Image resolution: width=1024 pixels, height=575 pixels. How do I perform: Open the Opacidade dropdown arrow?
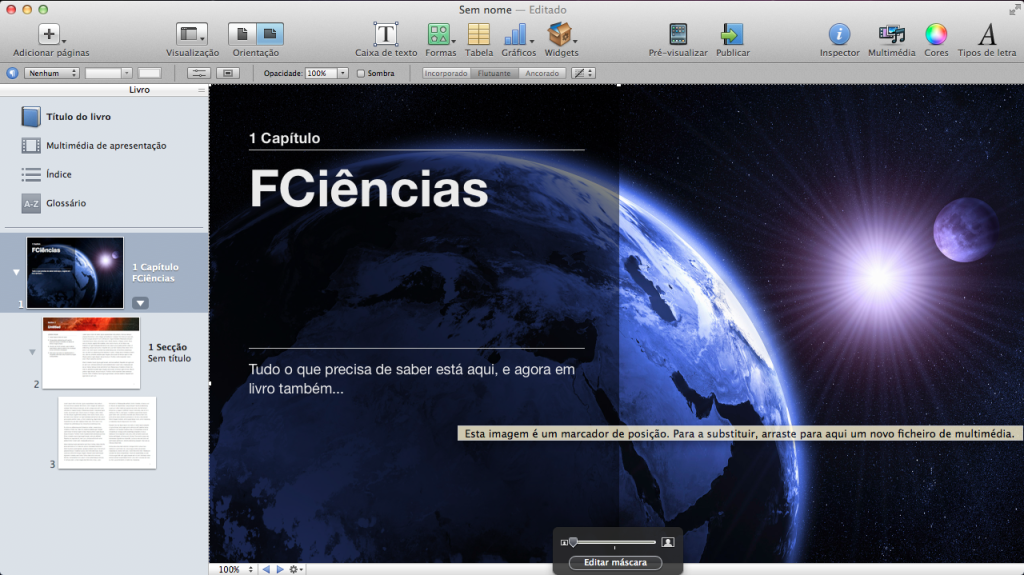[x=342, y=73]
